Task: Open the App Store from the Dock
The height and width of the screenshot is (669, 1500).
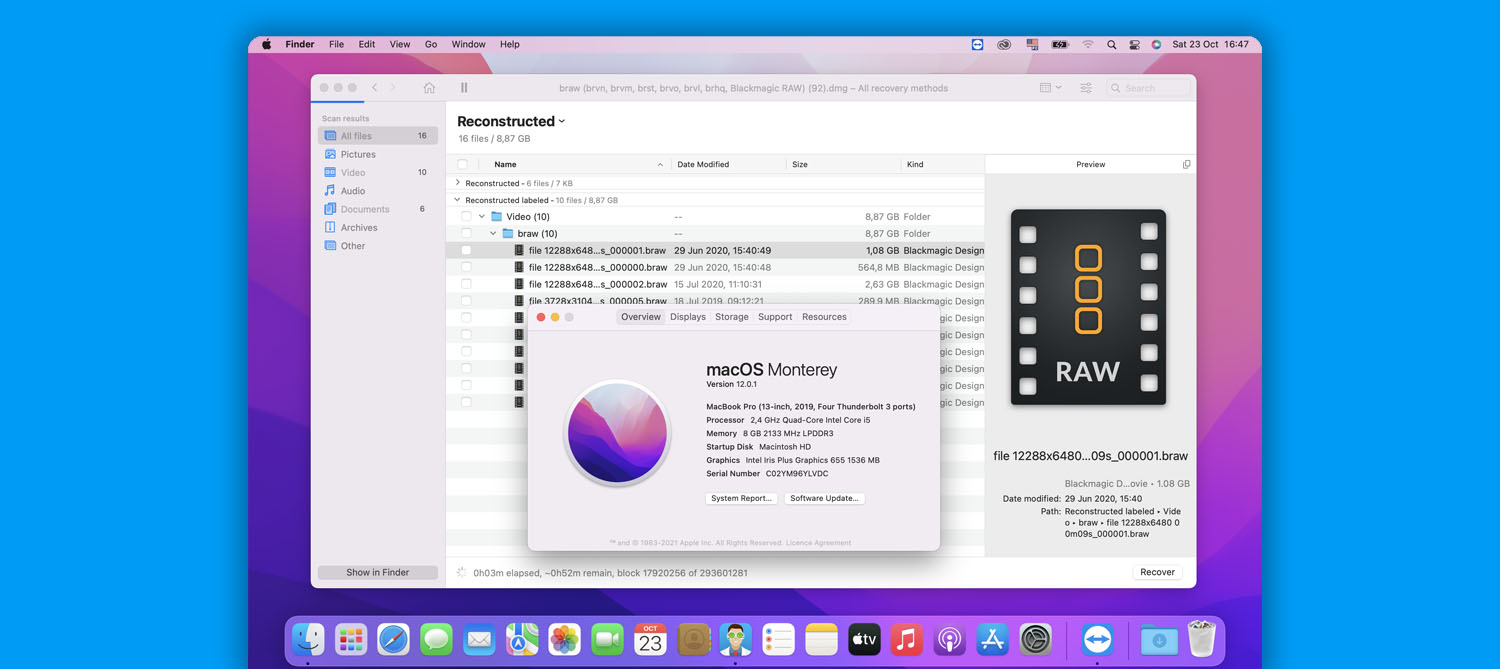Action: coord(992,639)
